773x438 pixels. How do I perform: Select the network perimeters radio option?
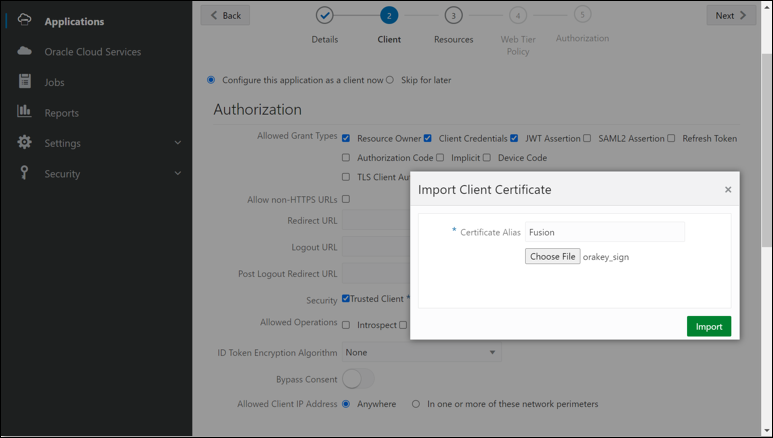point(416,404)
